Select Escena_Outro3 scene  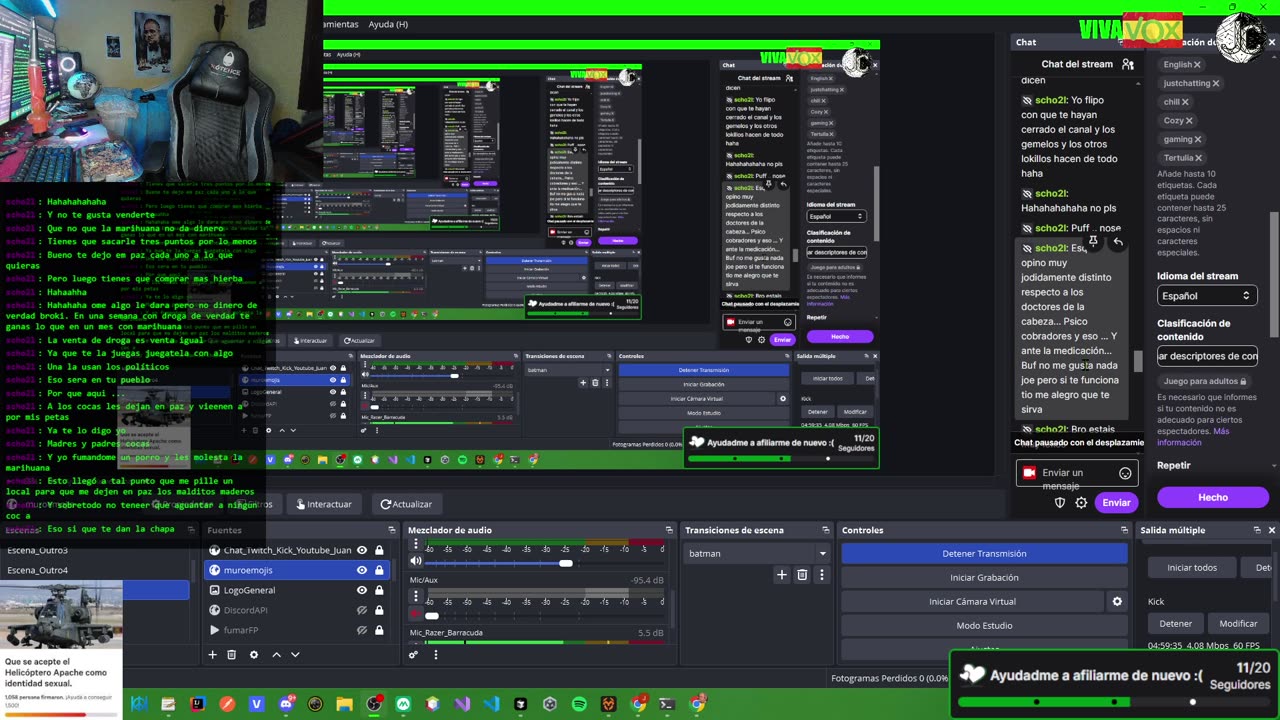pyautogui.click(x=38, y=550)
